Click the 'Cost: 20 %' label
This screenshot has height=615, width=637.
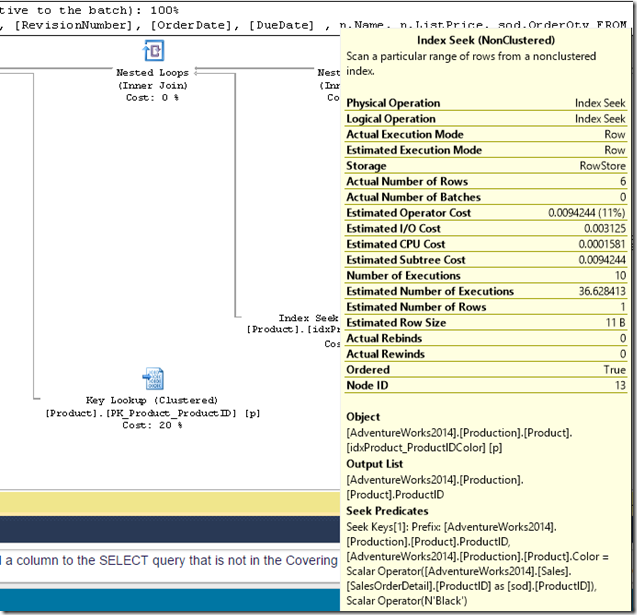[152, 425]
